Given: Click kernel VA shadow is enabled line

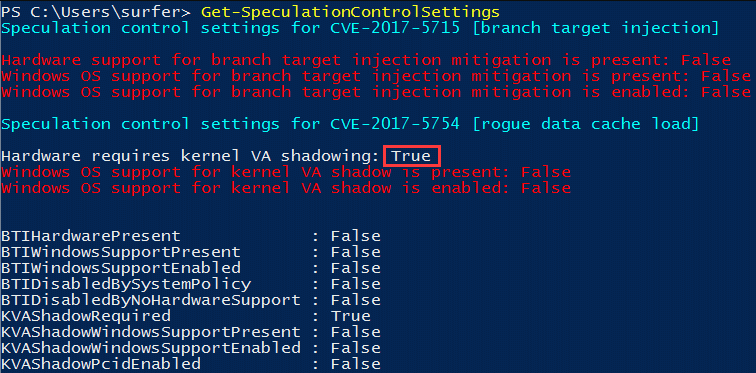Looking at the screenshot, I should 286,188.
